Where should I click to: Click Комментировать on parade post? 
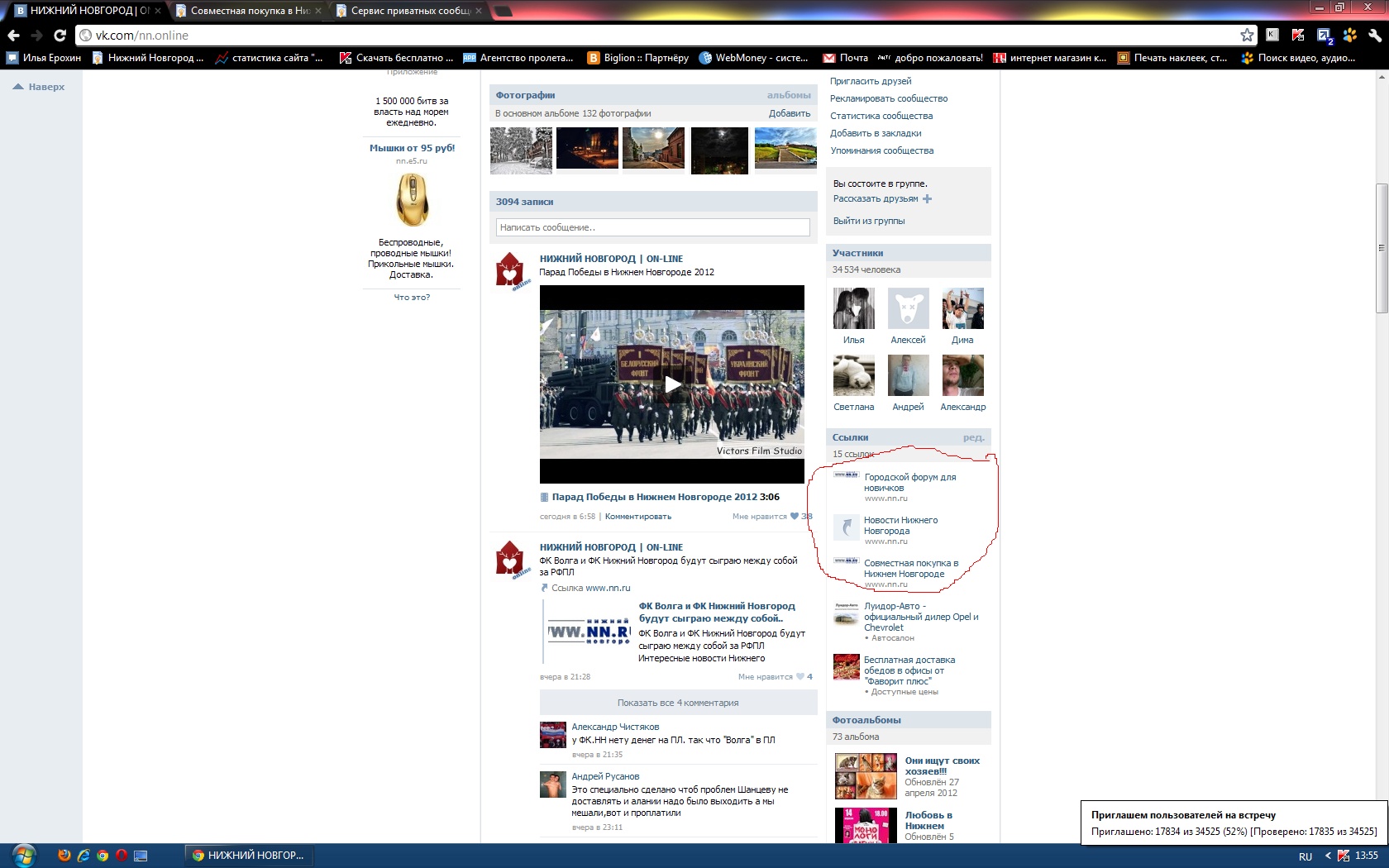[637, 517]
